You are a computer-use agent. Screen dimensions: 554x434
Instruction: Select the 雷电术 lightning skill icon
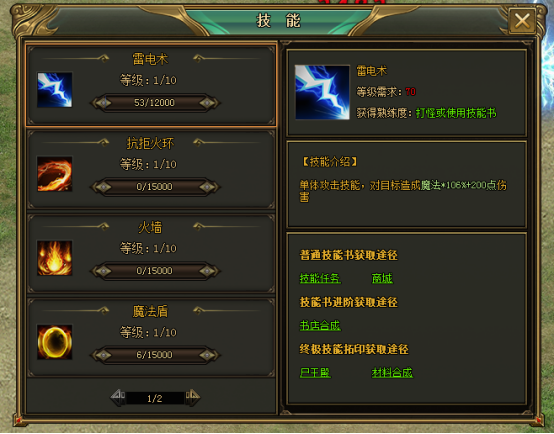pos(55,90)
